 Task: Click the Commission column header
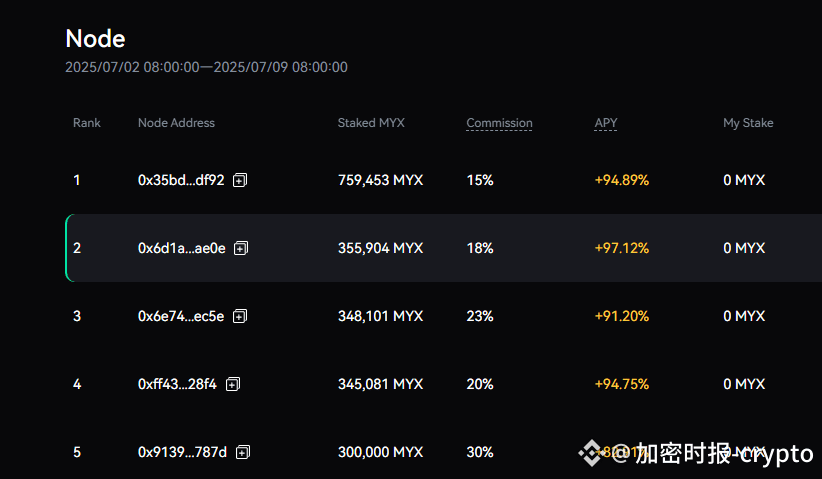tap(499, 123)
